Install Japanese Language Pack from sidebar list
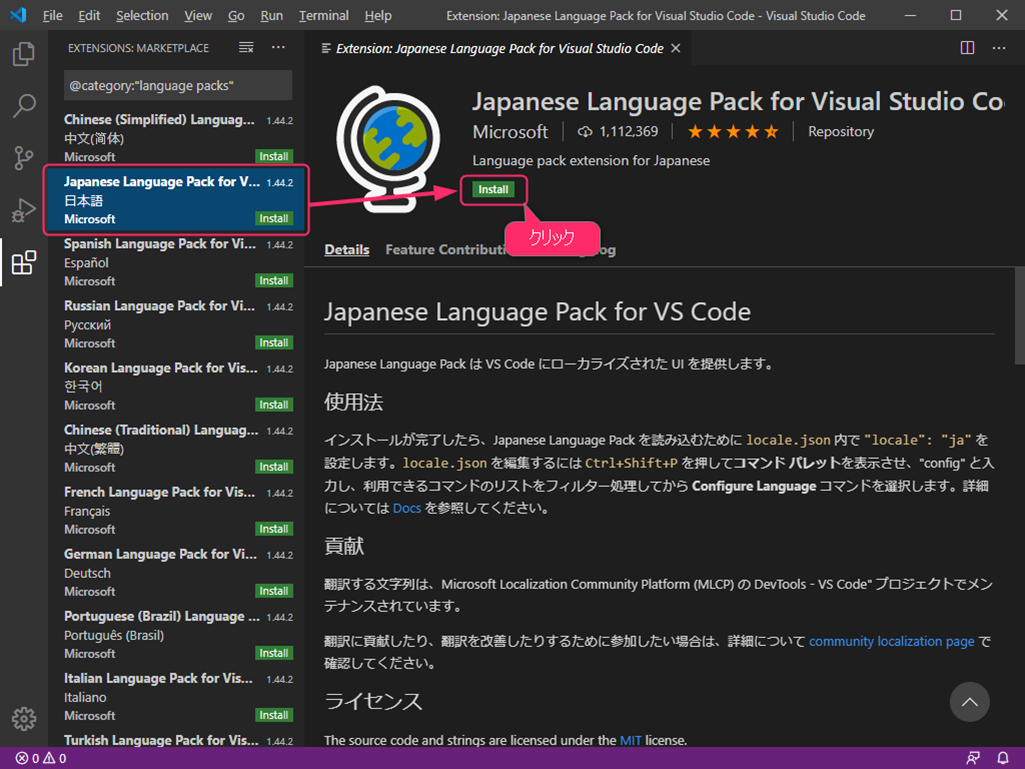 pyautogui.click(x=274, y=218)
